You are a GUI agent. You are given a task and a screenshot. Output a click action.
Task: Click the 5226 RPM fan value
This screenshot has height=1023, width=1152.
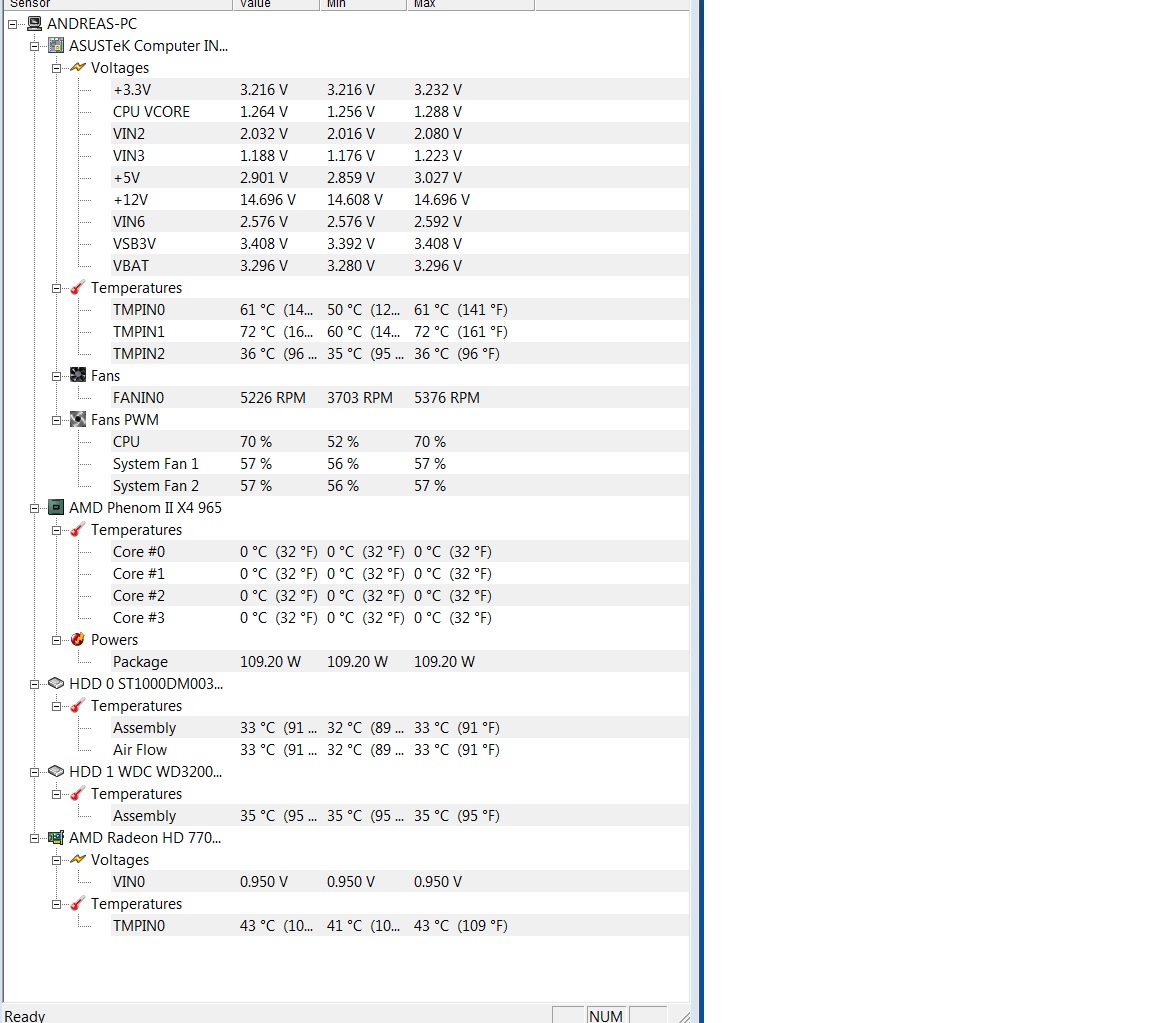click(273, 398)
